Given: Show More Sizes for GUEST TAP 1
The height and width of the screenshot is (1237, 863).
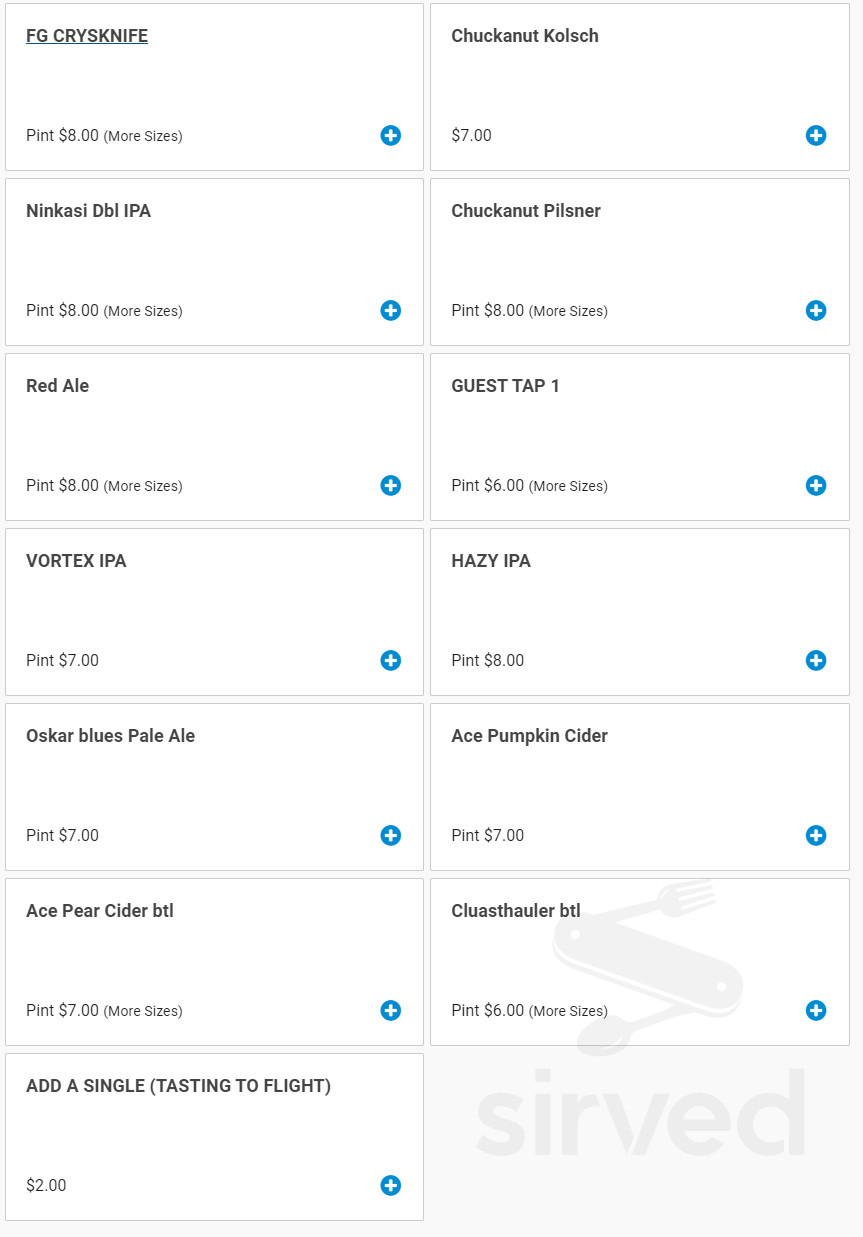Looking at the screenshot, I should (x=568, y=486).
